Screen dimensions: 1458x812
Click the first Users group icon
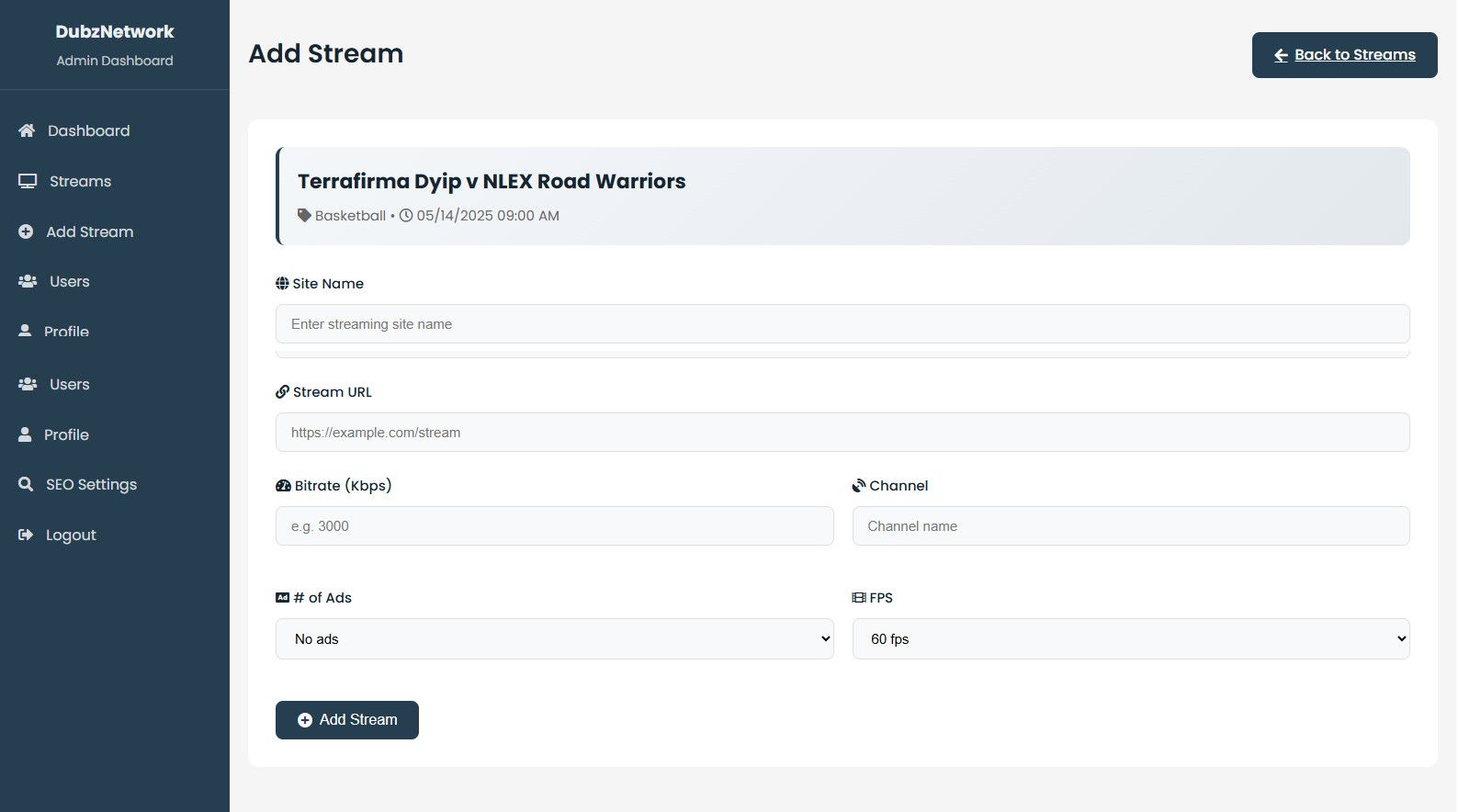(28, 281)
